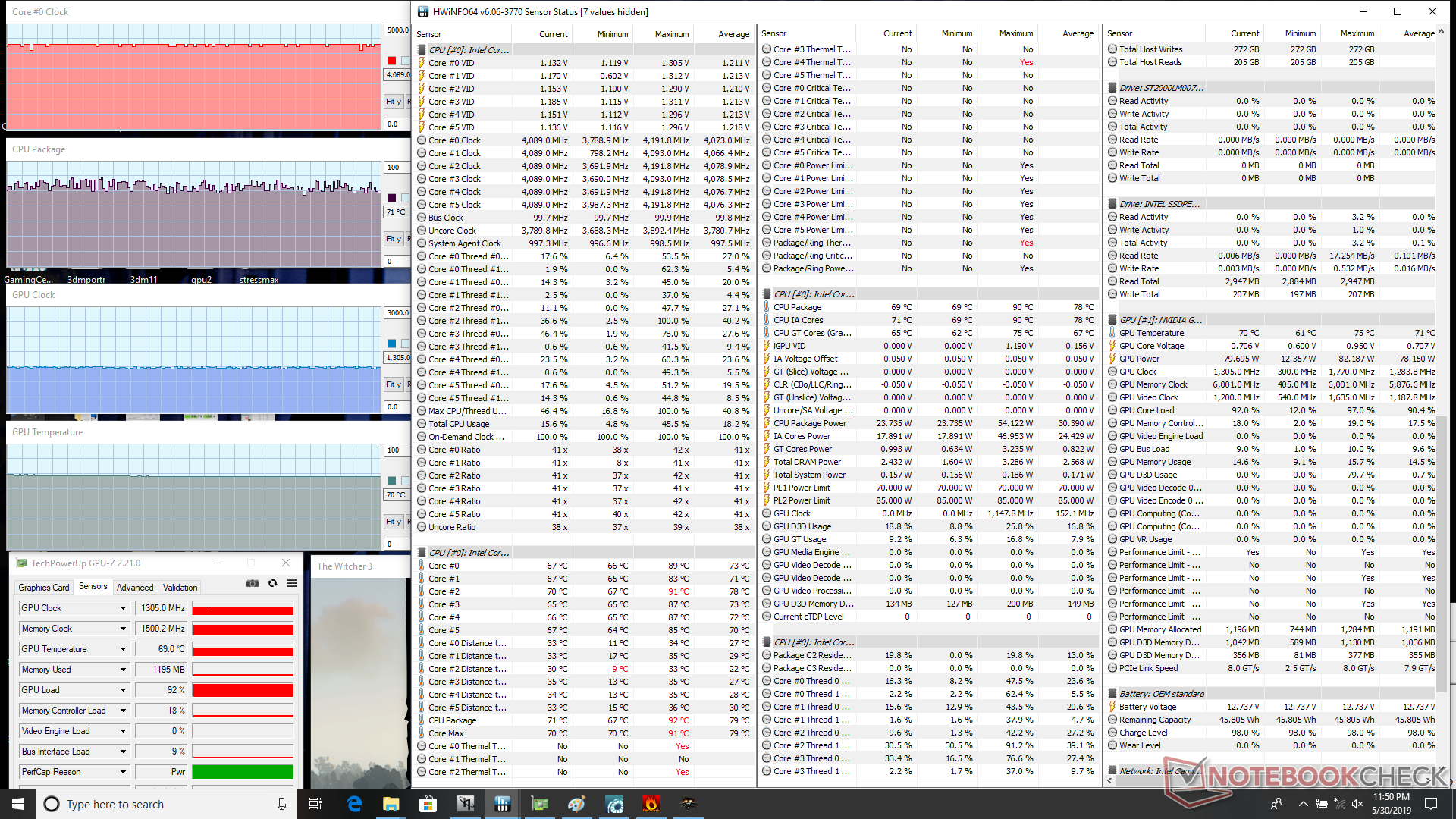
Task: Open the GPU-Z hamburger menu
Action: (x=291, y=583)
